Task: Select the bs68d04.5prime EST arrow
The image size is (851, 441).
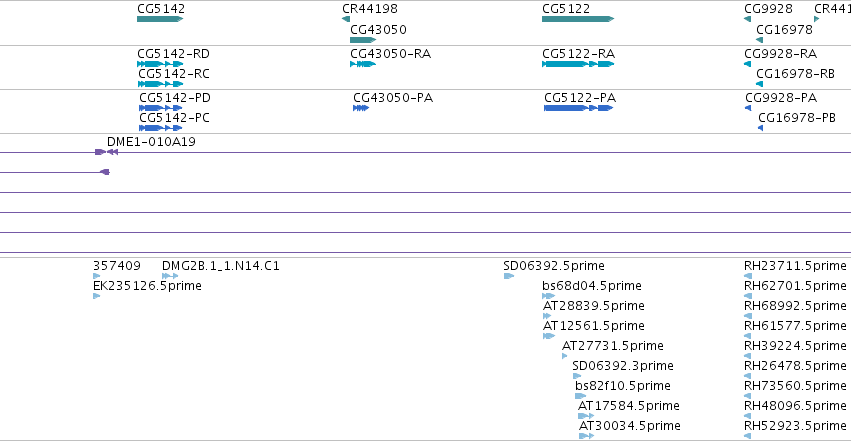Action: 548,296
